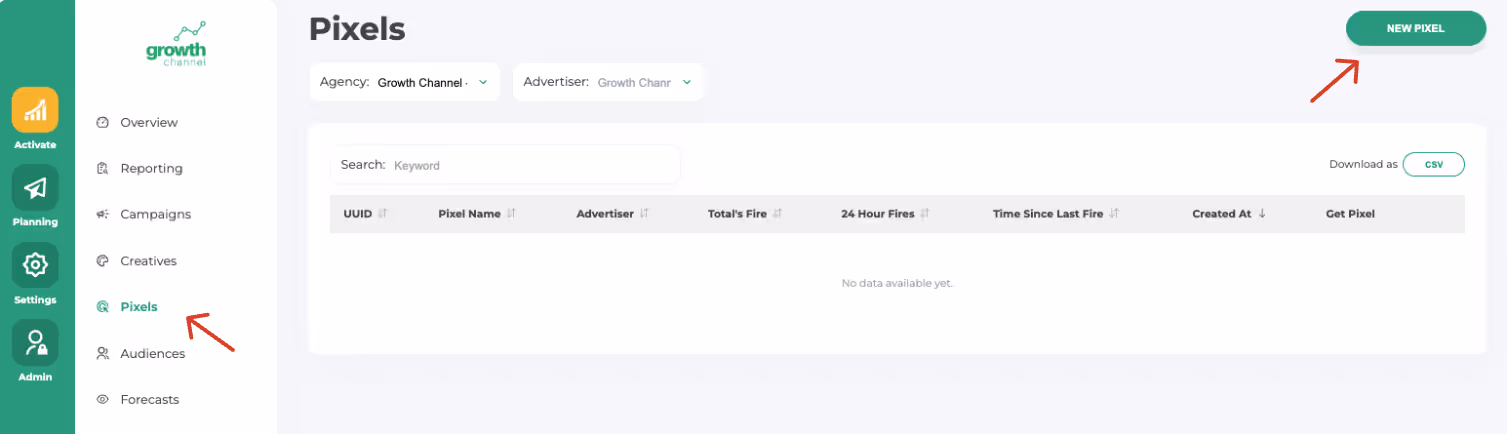Click the Activate label
This screenshot has height=434, width=1507.
pyautogui.click(x=35, y=145)
